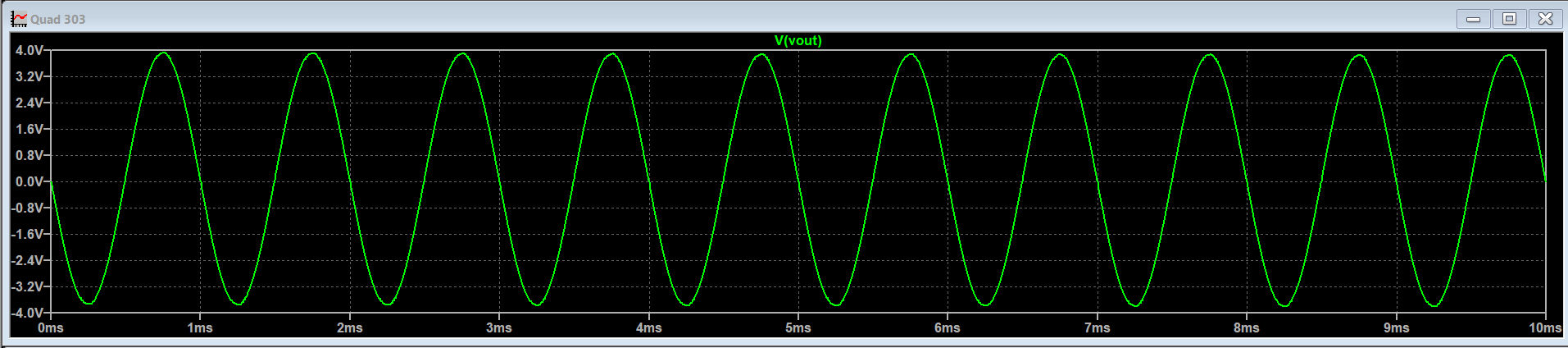1568x348 pixels.
Task: Click the 2ms time axis label
Action: (350, 327)
